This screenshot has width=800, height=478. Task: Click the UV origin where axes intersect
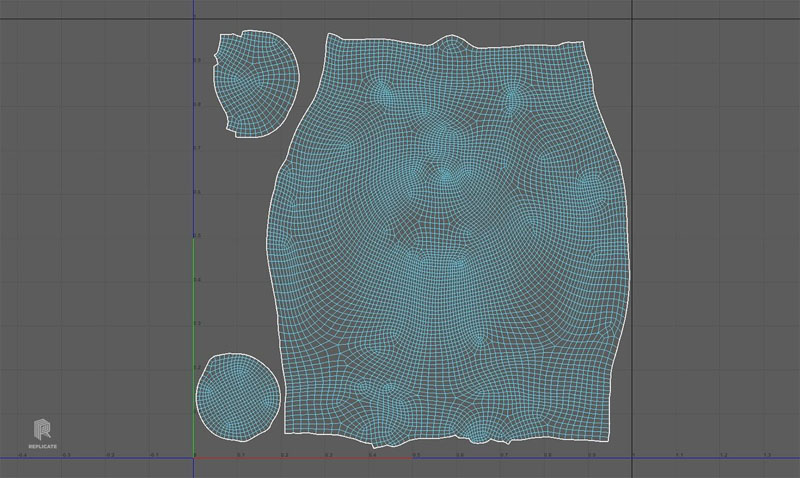click(x=194, y=458)
